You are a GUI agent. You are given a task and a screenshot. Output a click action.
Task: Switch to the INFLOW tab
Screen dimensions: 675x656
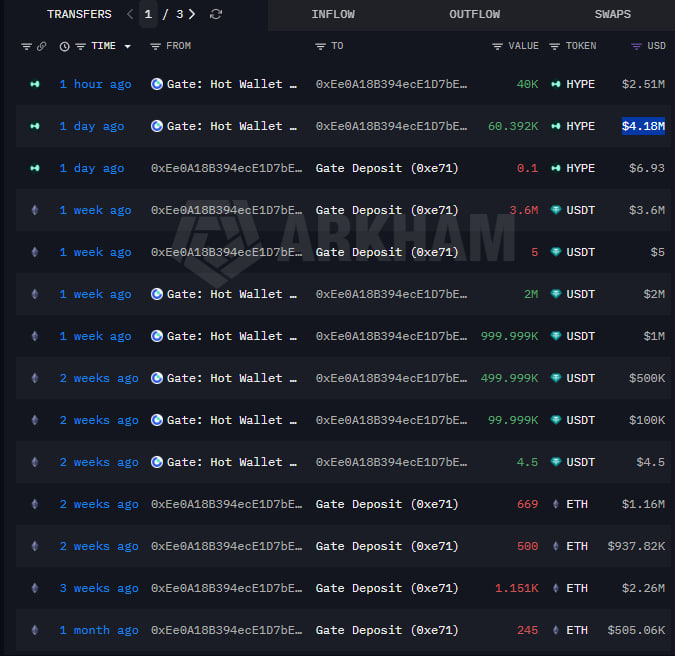tap(333, 14)
